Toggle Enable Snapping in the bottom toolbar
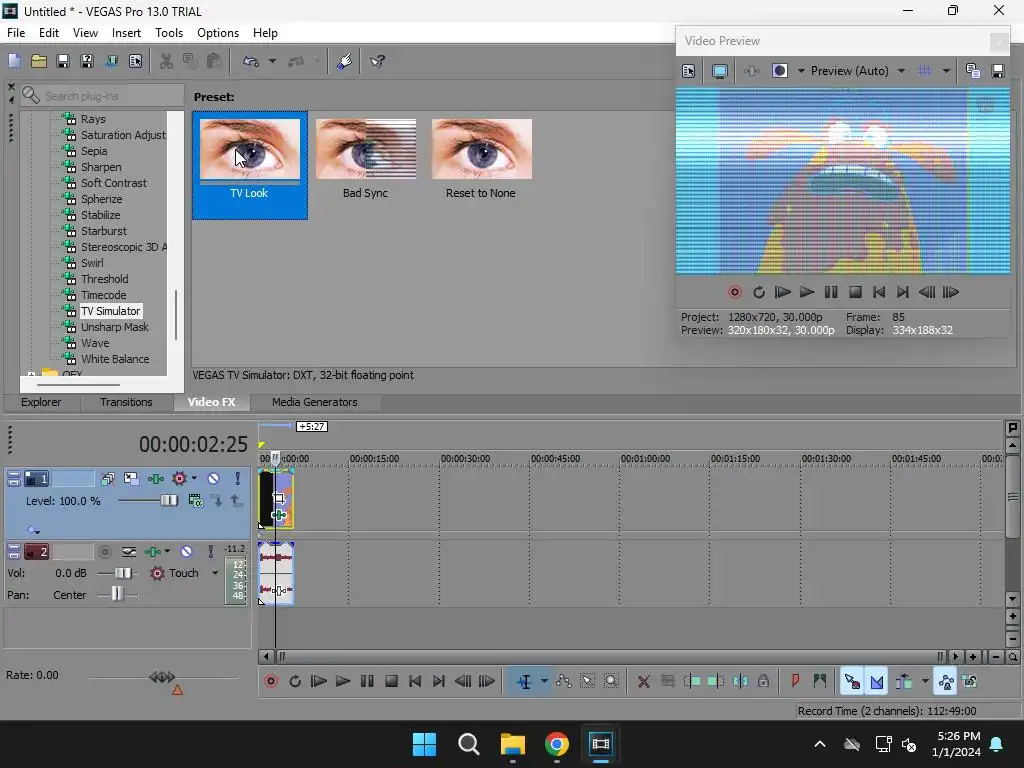Viewport: 1024px width, 768px height. 852,681
